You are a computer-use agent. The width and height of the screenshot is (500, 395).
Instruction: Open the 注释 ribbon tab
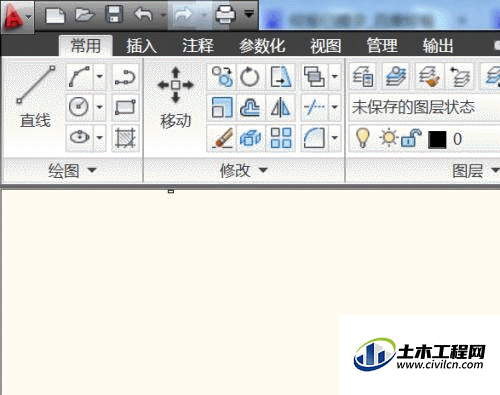198,46
